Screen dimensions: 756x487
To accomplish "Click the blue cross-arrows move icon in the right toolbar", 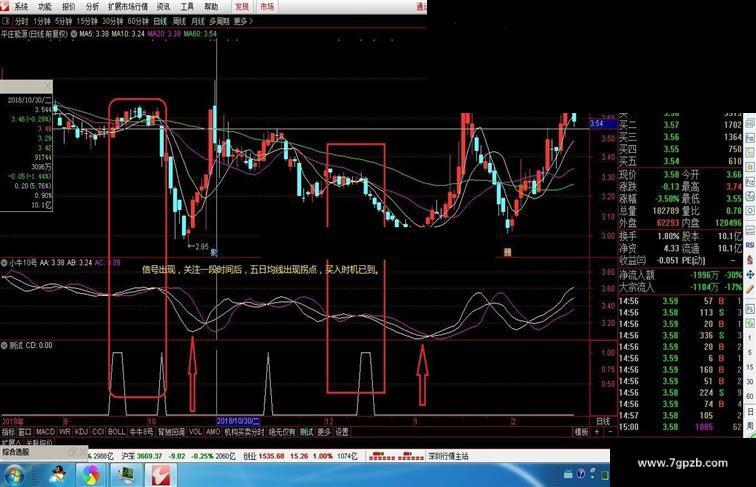I will pos(750,274).
